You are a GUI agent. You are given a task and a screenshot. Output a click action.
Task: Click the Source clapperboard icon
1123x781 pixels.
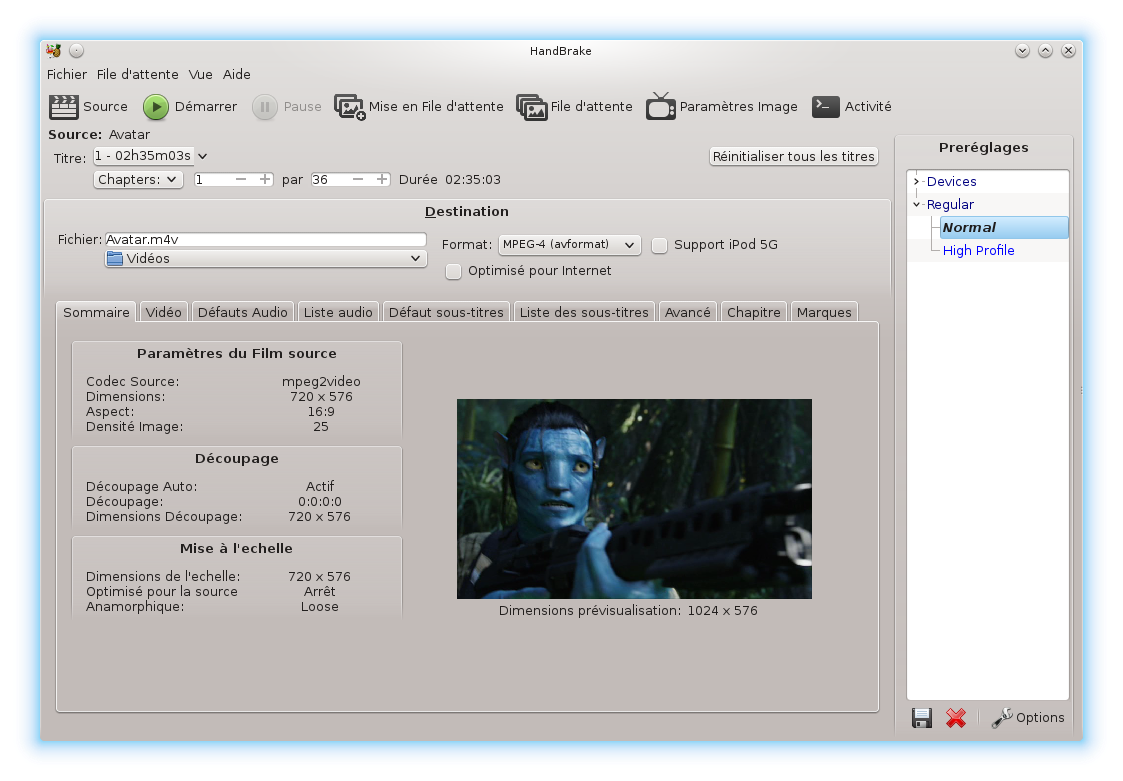coord(64,107)
